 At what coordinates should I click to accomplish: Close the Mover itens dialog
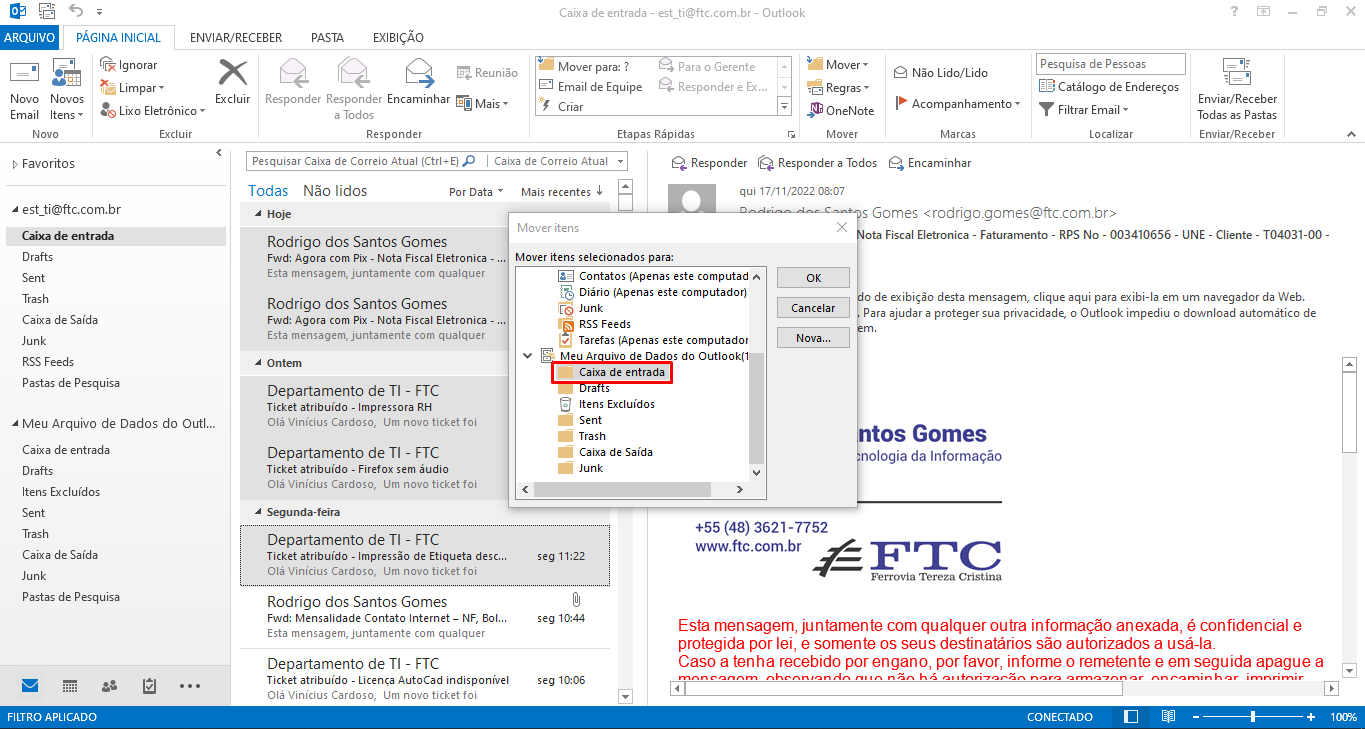(841, 227)
